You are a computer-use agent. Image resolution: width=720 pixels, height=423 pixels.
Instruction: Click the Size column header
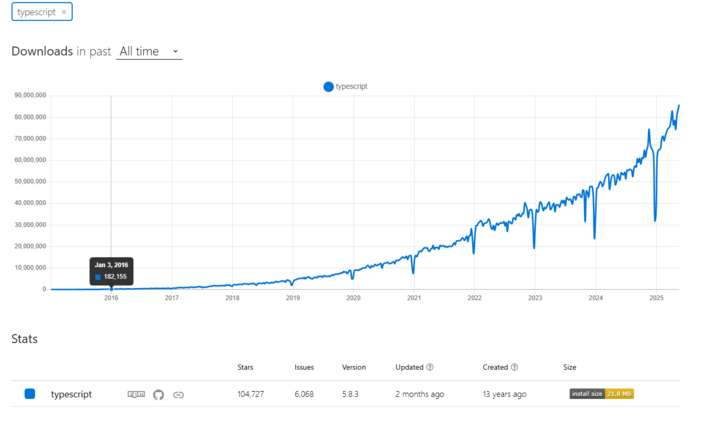(x=569, y=367)
